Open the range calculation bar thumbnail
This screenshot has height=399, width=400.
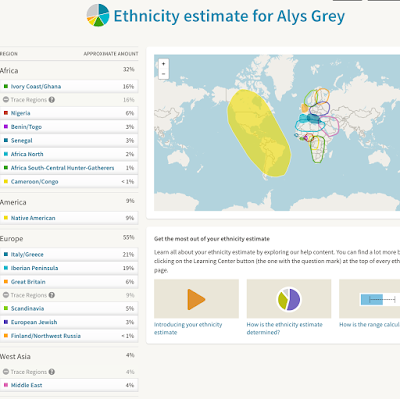[x=369, y=299]
